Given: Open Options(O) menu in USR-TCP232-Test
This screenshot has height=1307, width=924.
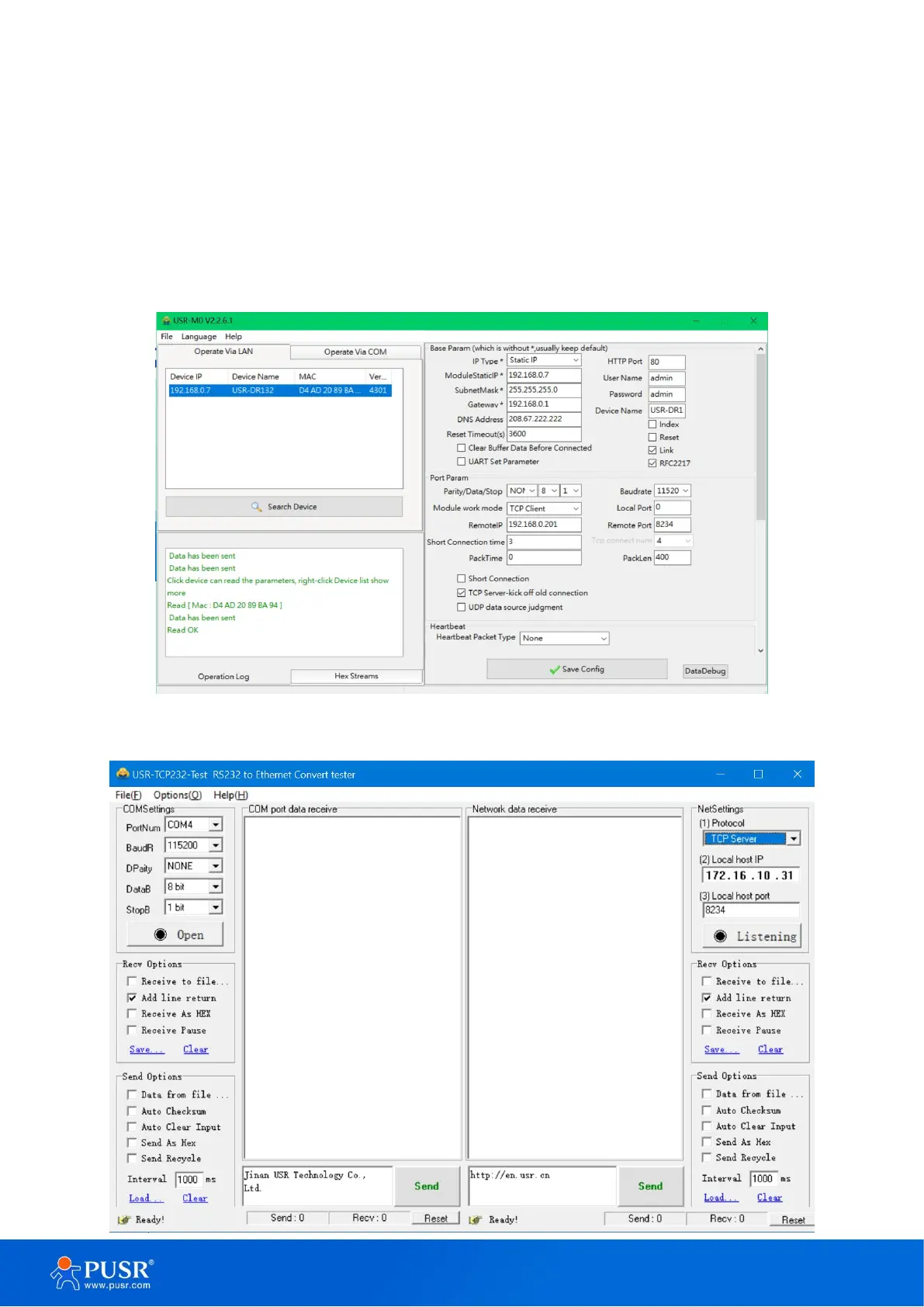Looking at the screenshot, I should click(x=178, y=795).
